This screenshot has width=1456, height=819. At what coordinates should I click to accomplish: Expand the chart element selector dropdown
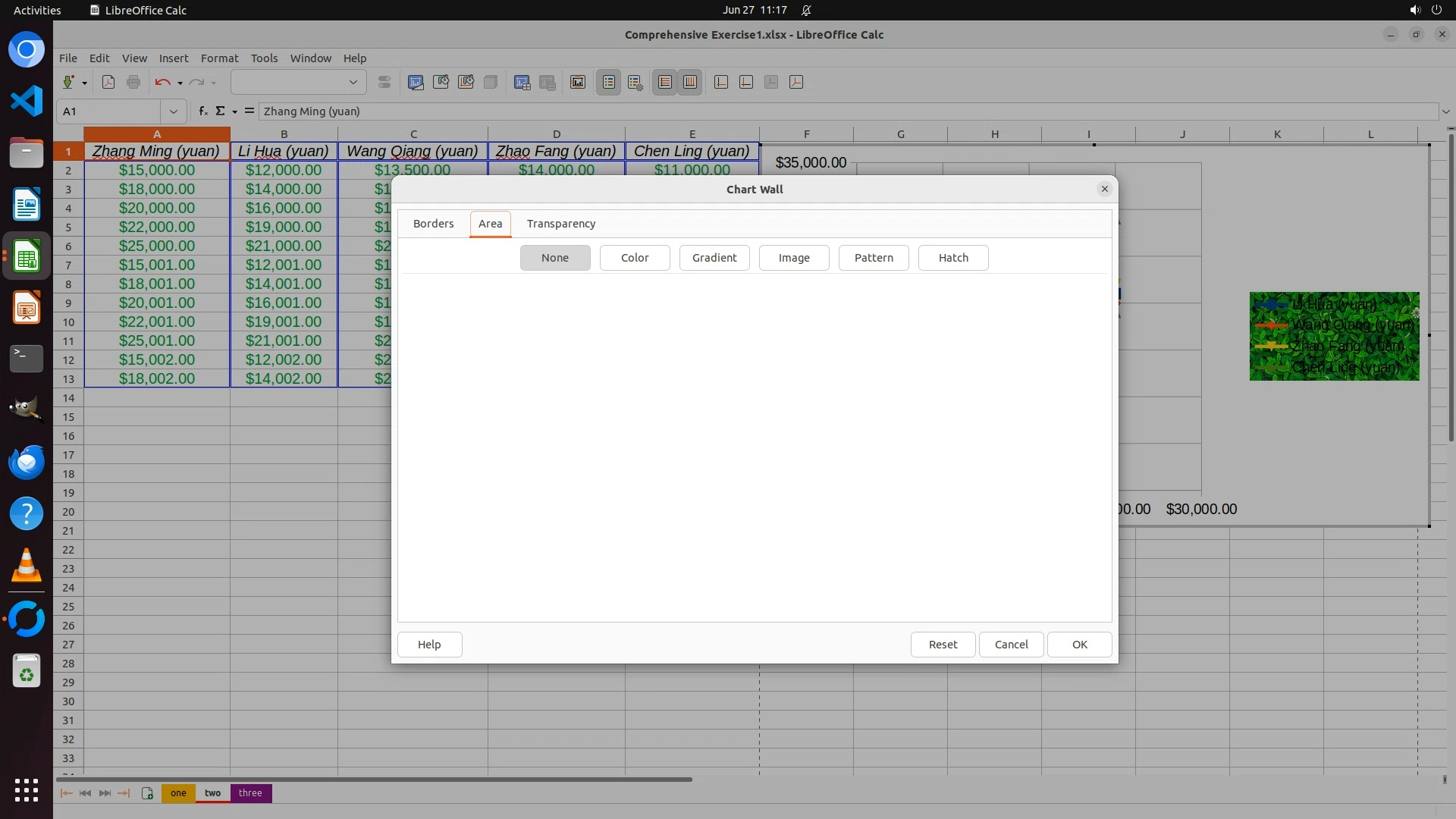[353, 83]
